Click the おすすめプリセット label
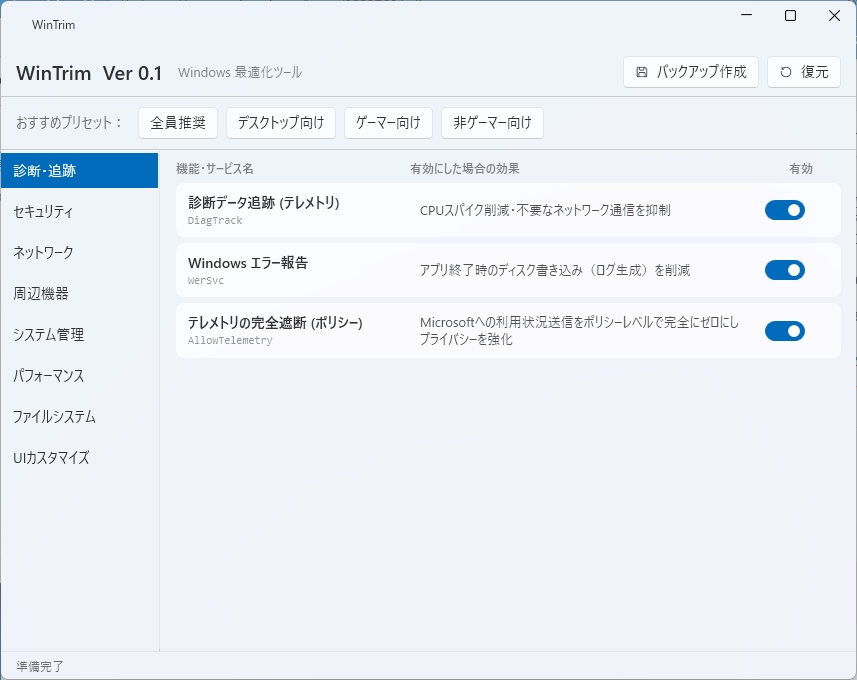Screen dimensions: 857x680 click(69, 122)
